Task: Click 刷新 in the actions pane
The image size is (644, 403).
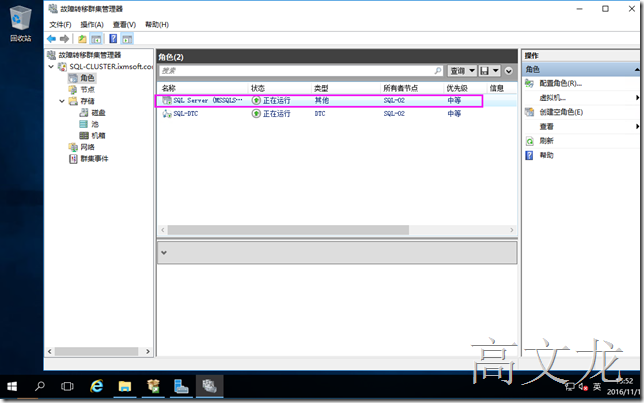Action: [x=547, y=141]
